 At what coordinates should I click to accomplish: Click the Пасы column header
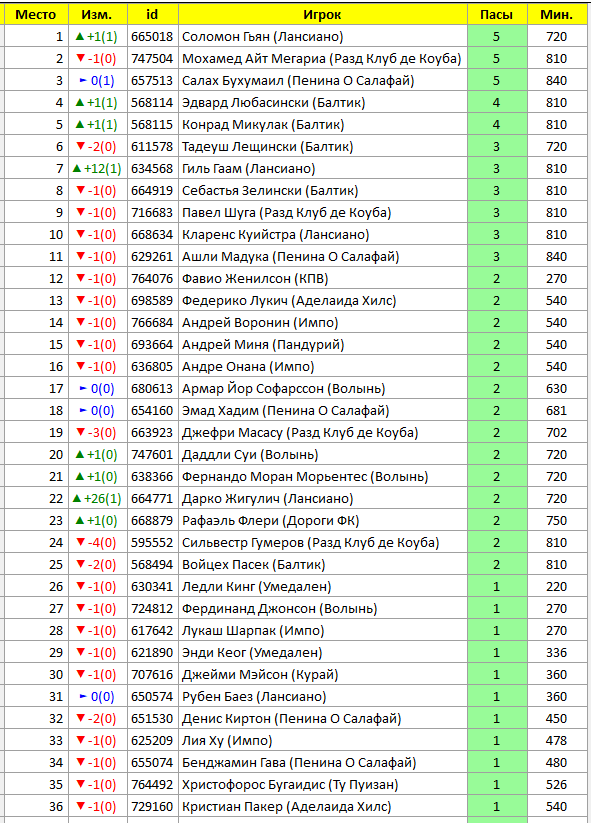point(497,15)
